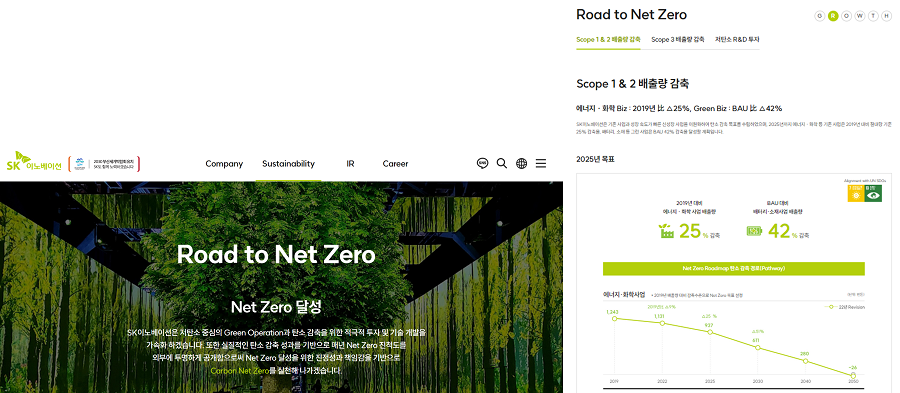Switch to Scope 3 배출량 감축 tab

tap(677, 40)
